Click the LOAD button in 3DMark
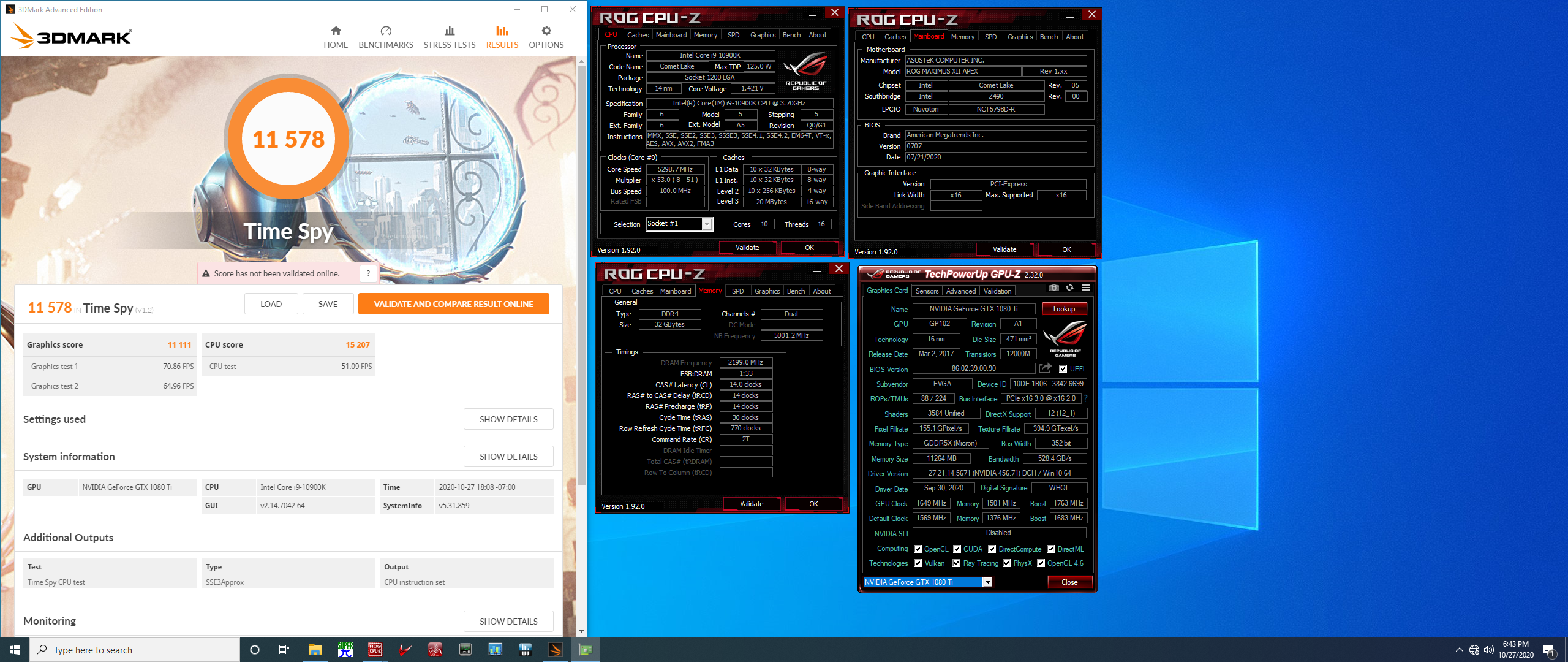 (271, 304)
